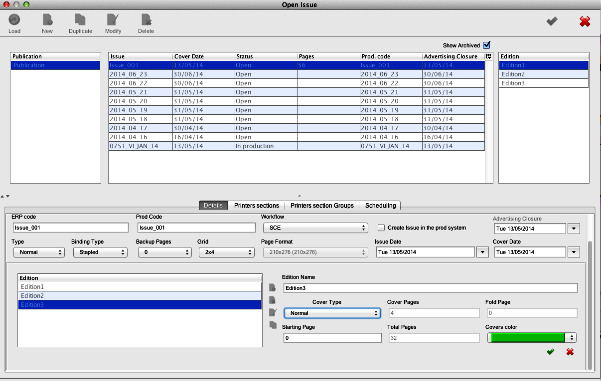Open the Grid dropdown showing 2x4
601x381 pixels.
[x=227, y=252]
